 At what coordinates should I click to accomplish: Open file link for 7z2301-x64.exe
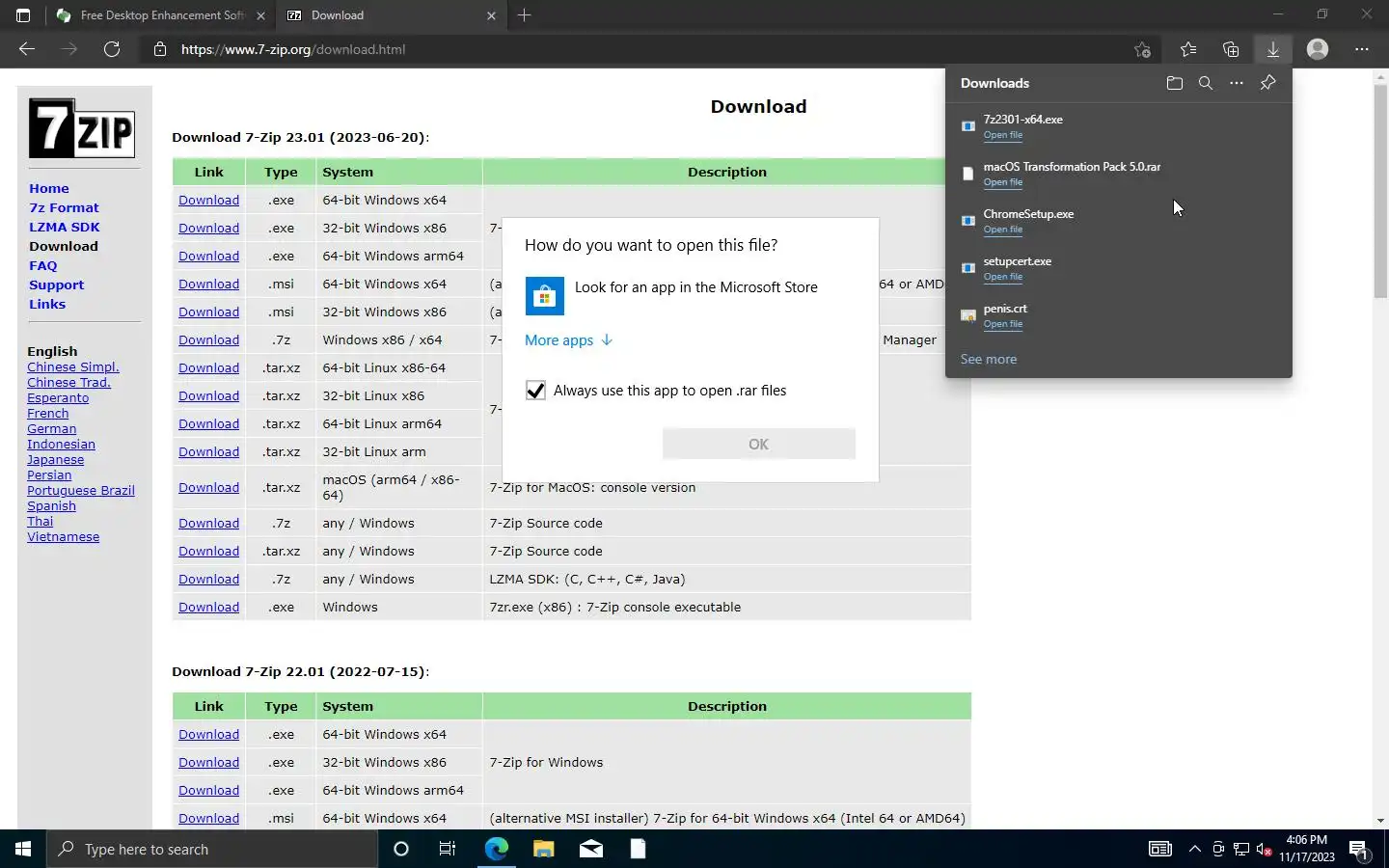tap(1003, 135)
